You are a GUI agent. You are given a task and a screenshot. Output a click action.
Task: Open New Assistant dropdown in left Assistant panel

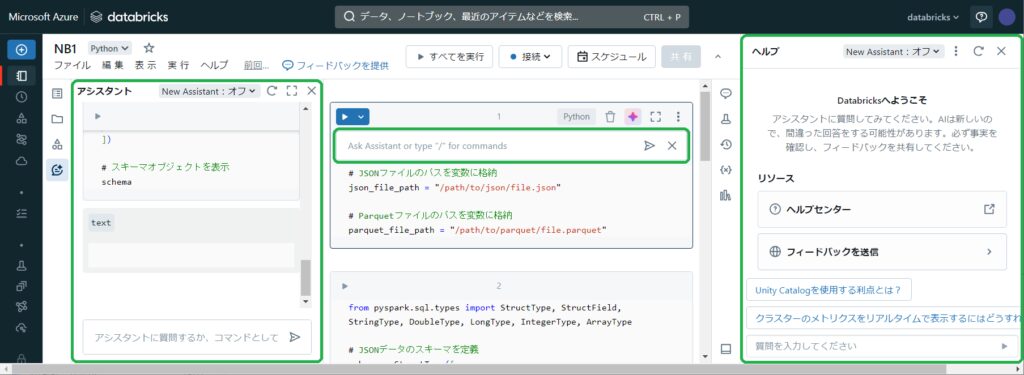(x=209, y=91)
